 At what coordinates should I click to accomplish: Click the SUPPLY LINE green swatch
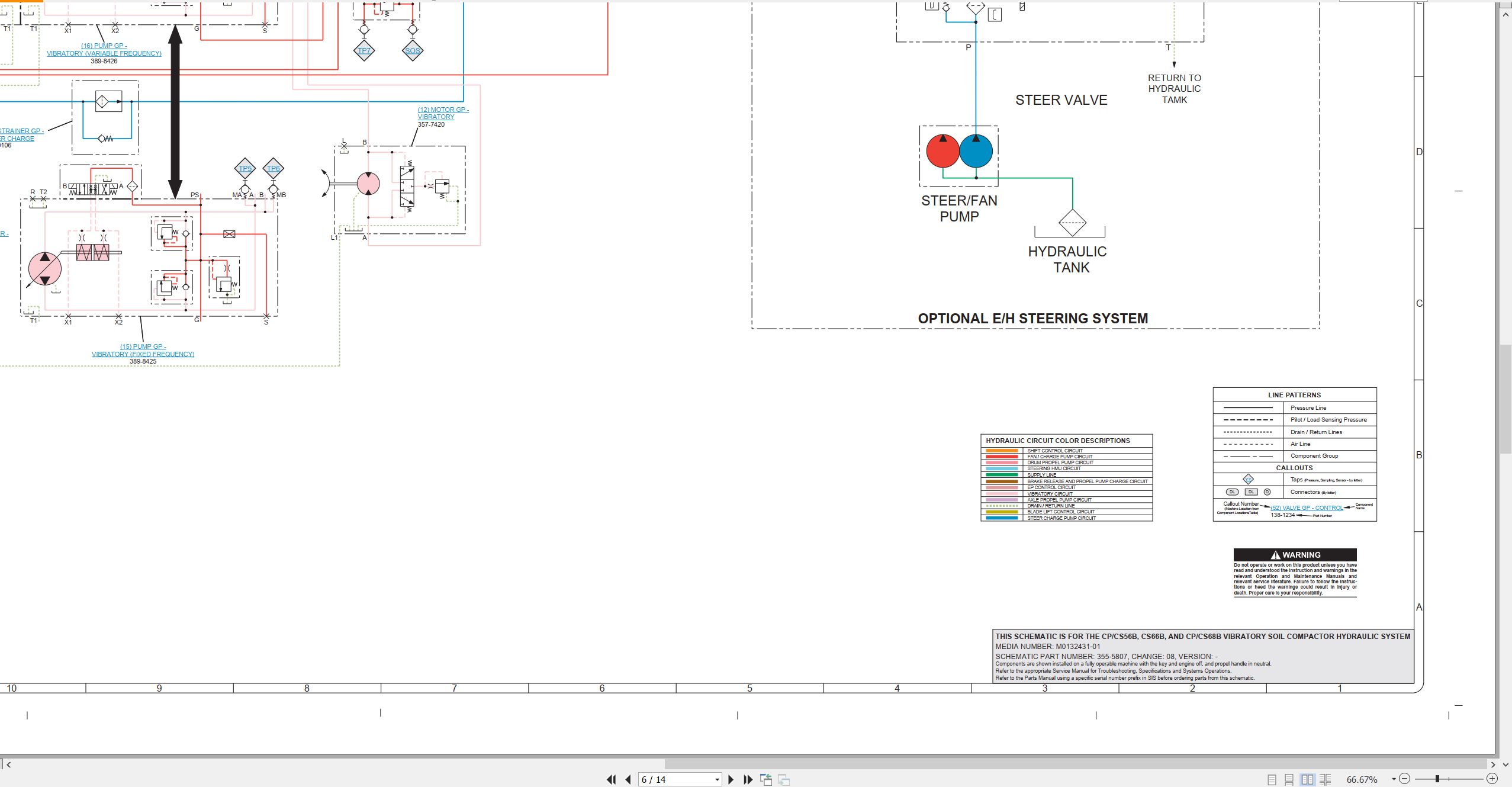tap(1002, 475)
